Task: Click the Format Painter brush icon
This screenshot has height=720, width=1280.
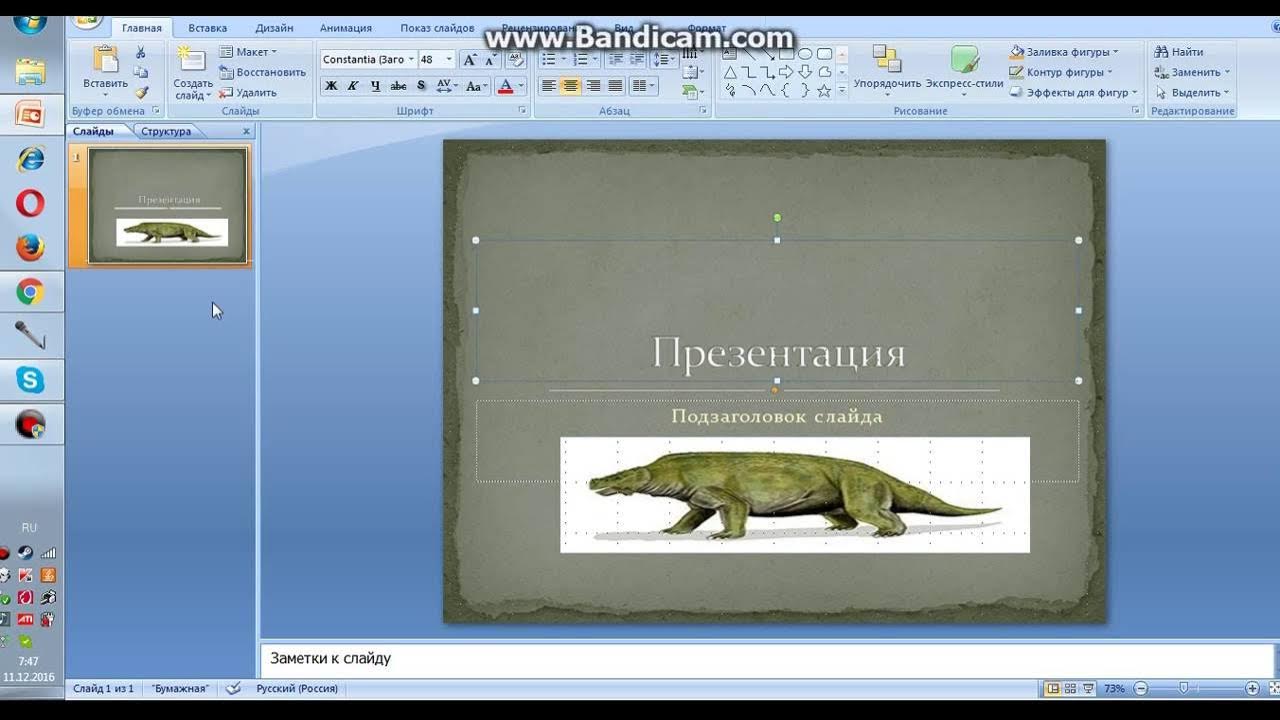Action: (141, 92)
